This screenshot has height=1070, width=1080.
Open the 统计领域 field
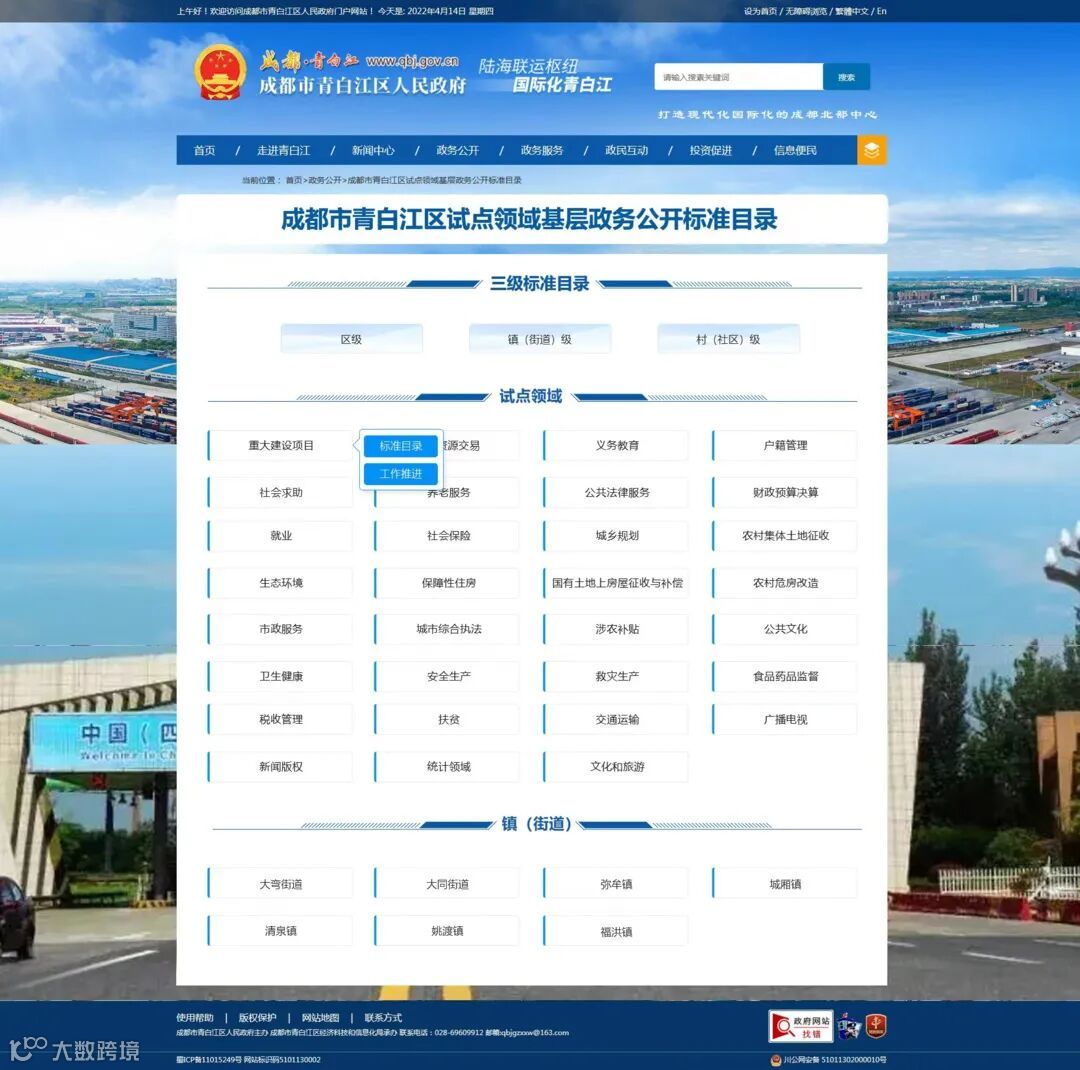[448, 766]
